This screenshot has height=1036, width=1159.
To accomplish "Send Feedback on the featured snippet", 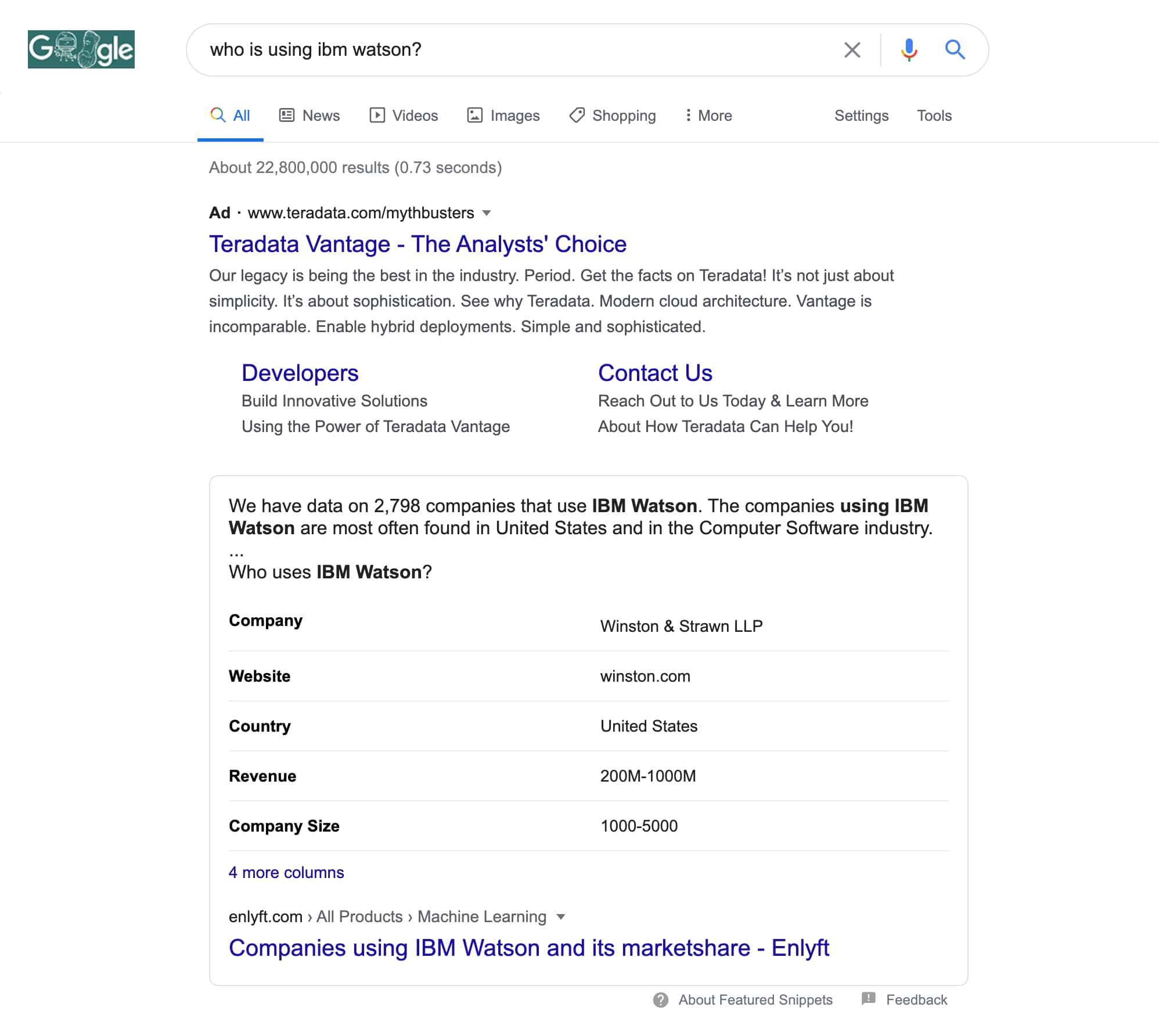I will [x=917, y=1000].
